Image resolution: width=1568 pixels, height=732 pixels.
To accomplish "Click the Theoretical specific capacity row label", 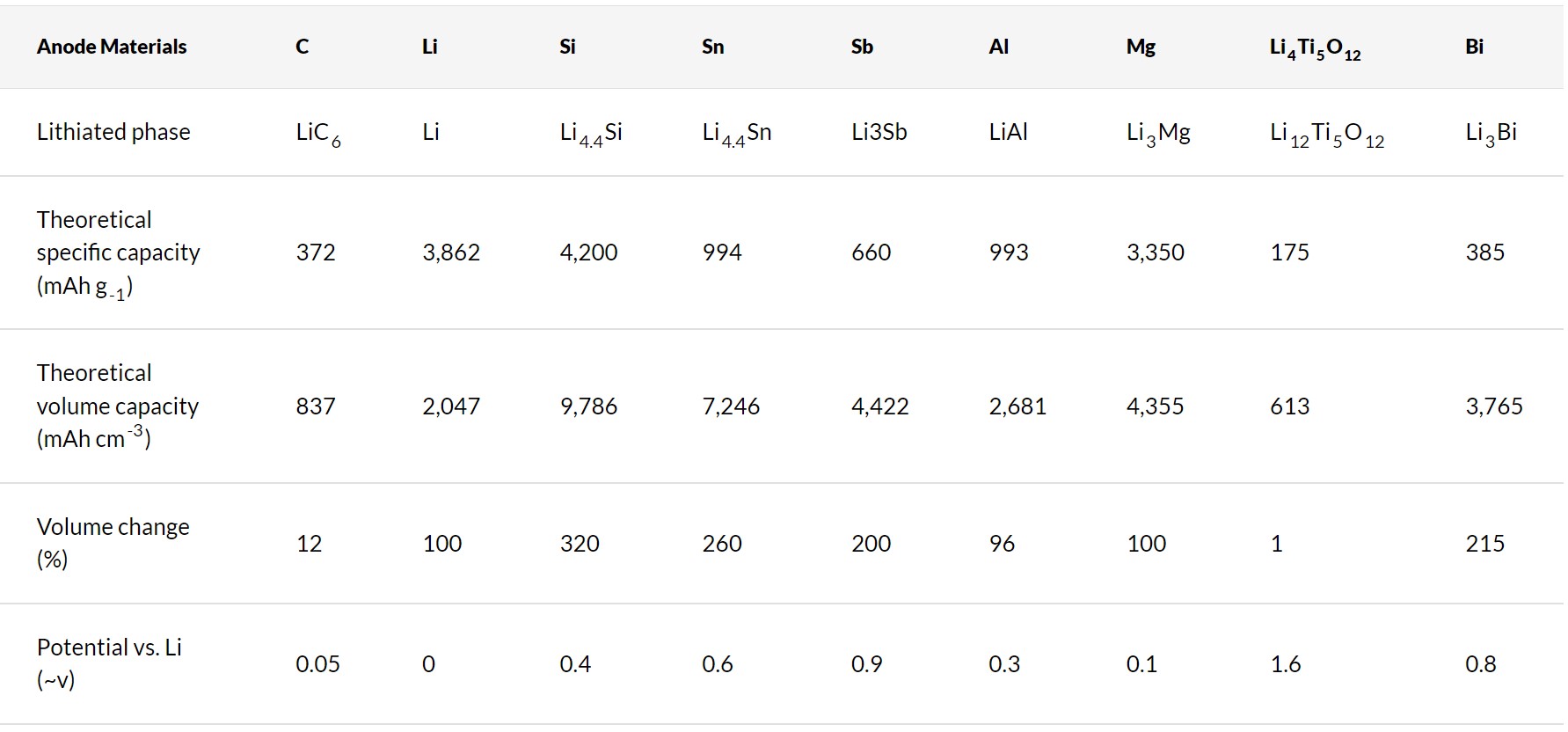I will click(118, 253).
